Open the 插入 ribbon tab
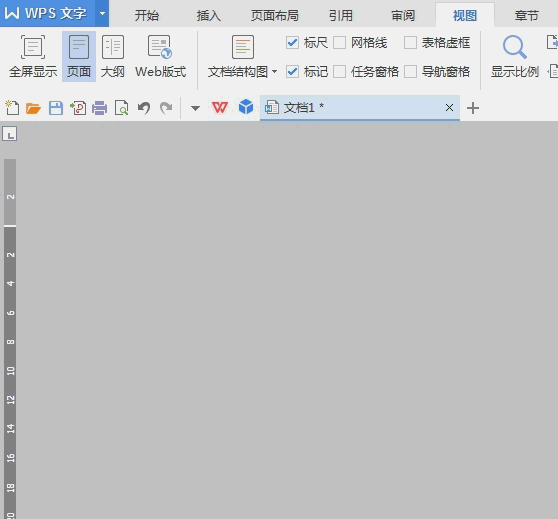Viewport: 558px width, 519px height. pos(209,15)
